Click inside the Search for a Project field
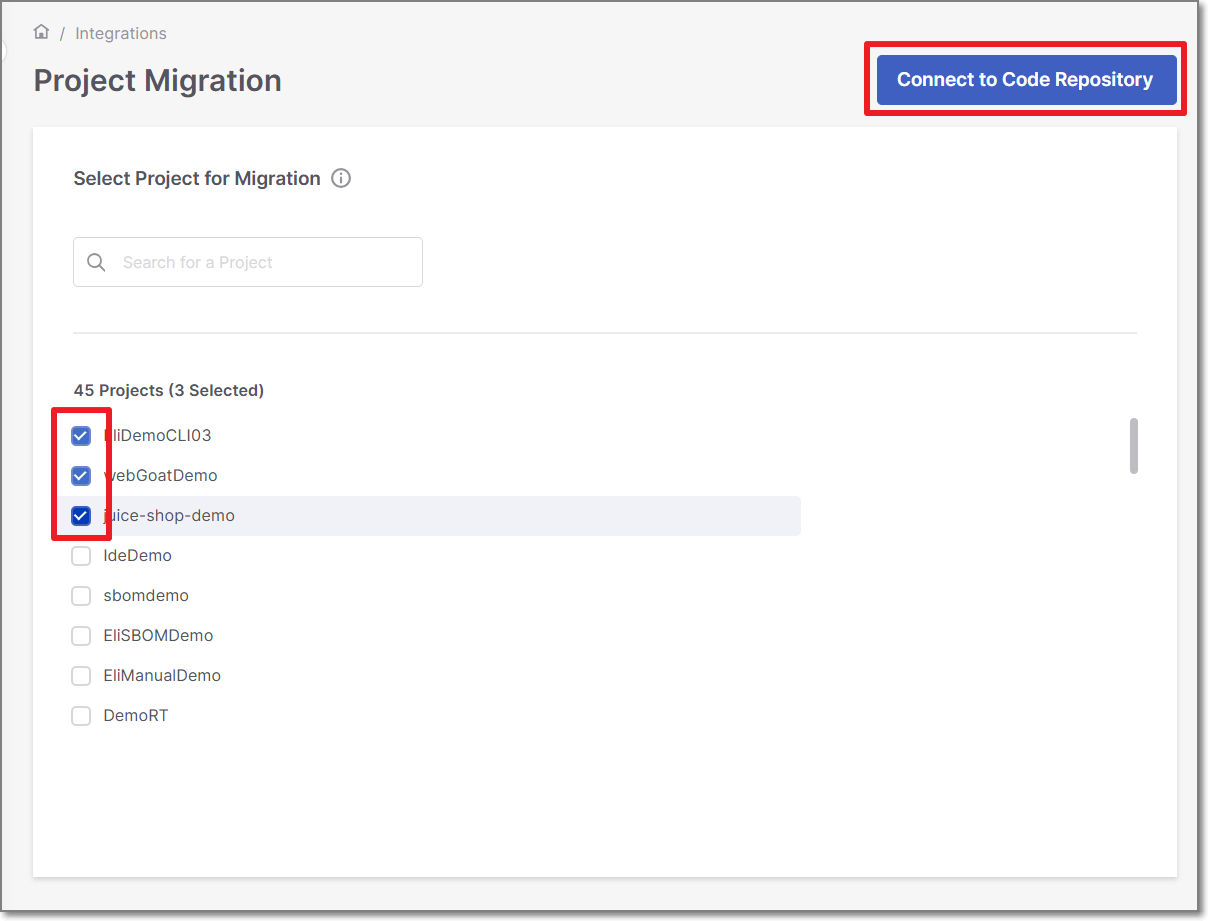 pyautogui.click(x=250, y=261)
